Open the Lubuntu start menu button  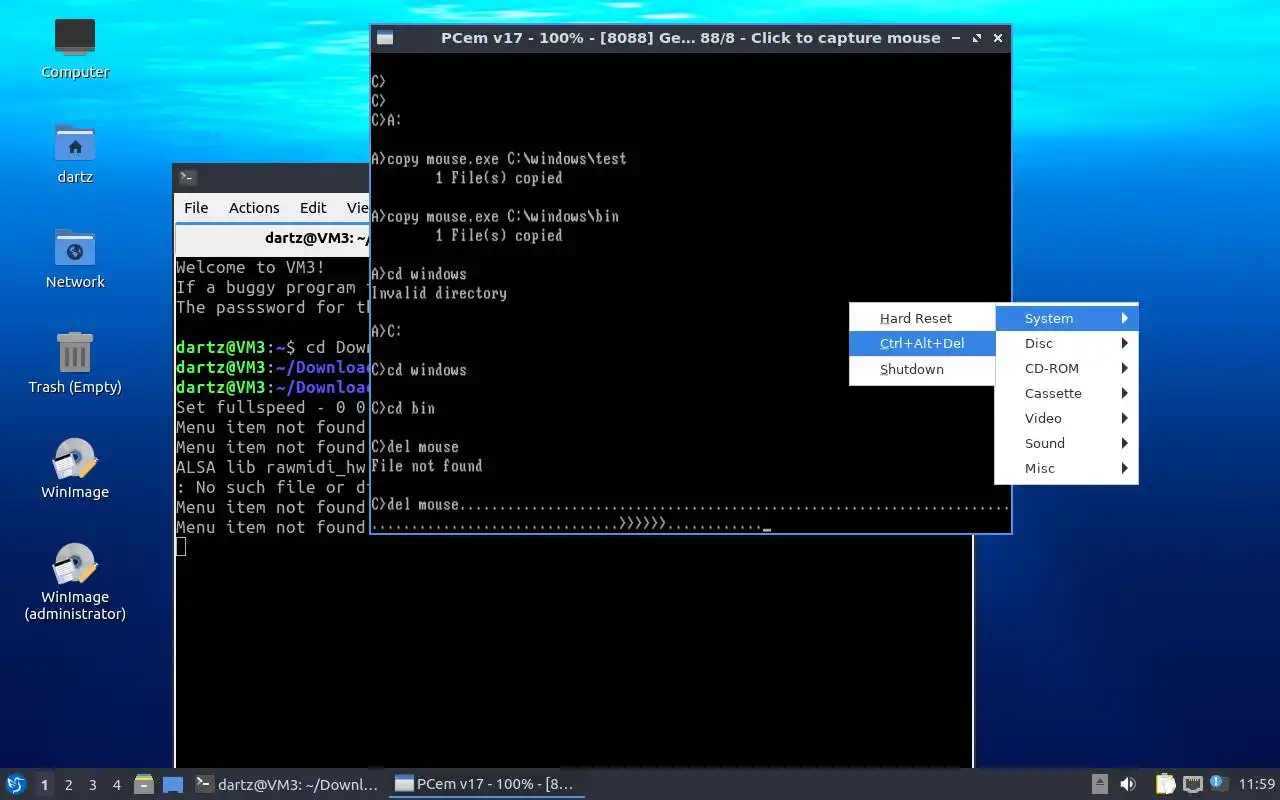click(x=16, y=784)
